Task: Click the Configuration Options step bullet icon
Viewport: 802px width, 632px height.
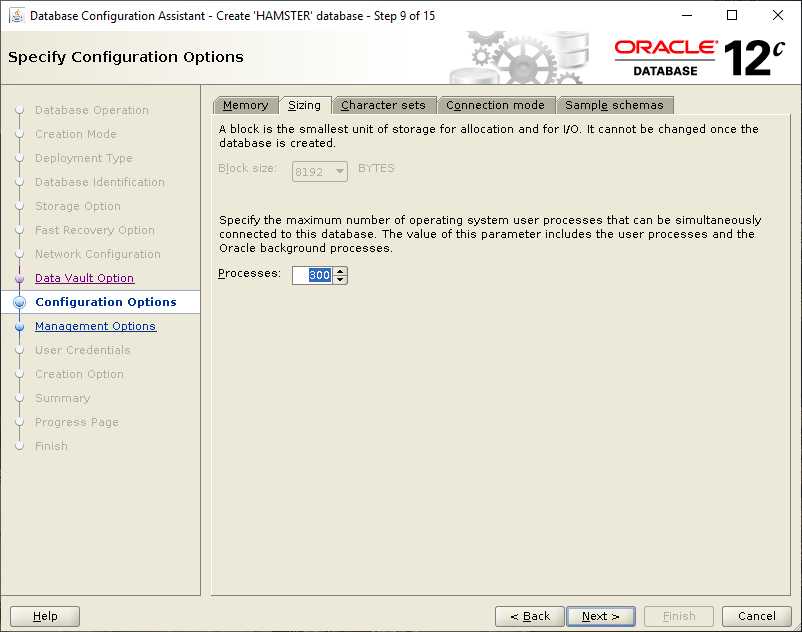Action: 19,302
